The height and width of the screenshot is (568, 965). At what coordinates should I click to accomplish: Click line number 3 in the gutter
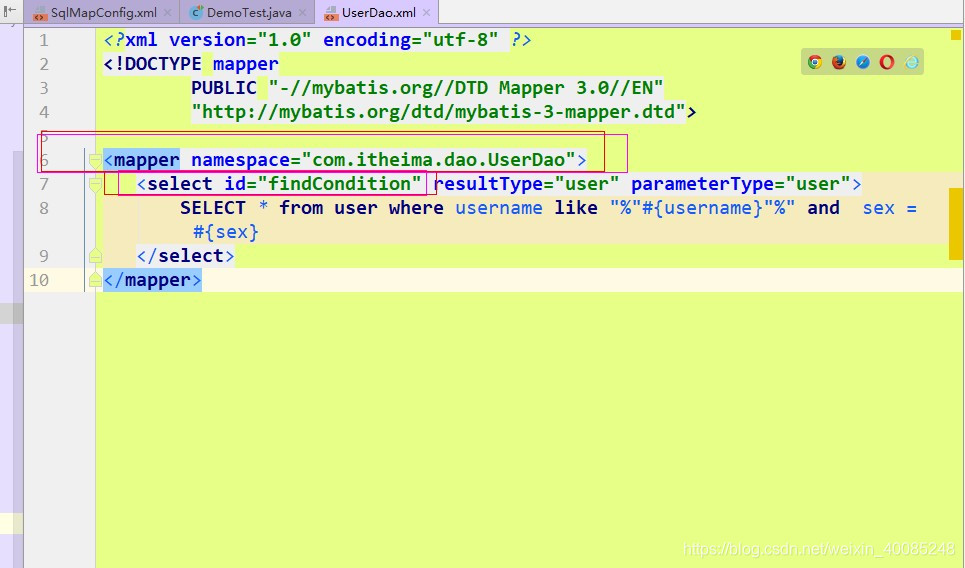(44, 88)
